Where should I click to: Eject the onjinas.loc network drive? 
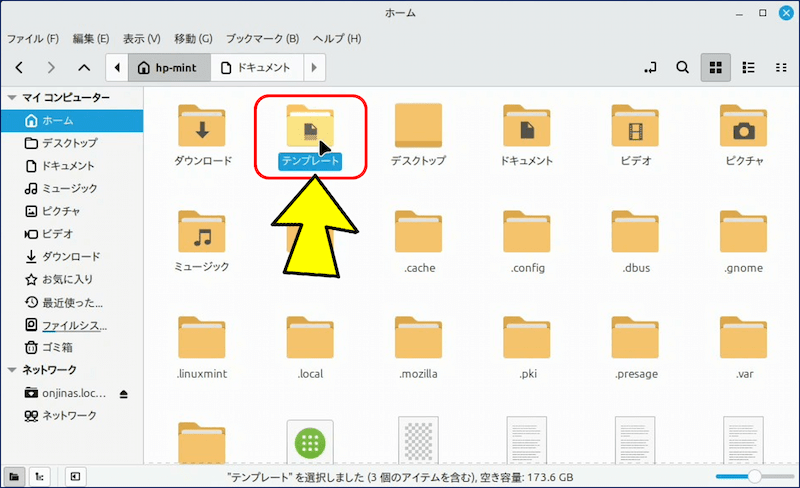click(123, 393)
